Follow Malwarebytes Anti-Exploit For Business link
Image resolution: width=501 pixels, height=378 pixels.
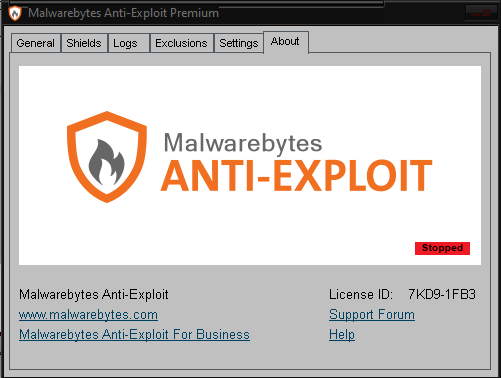134,334
